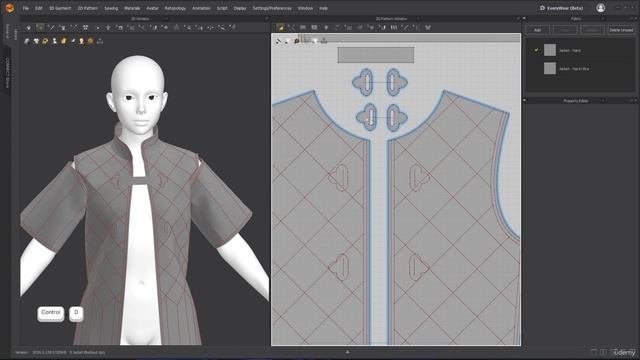This screenshot has width=640, height=360.
Task: Toggle the yellow check beside Jacket - Hard
Action: click(536, 50)
